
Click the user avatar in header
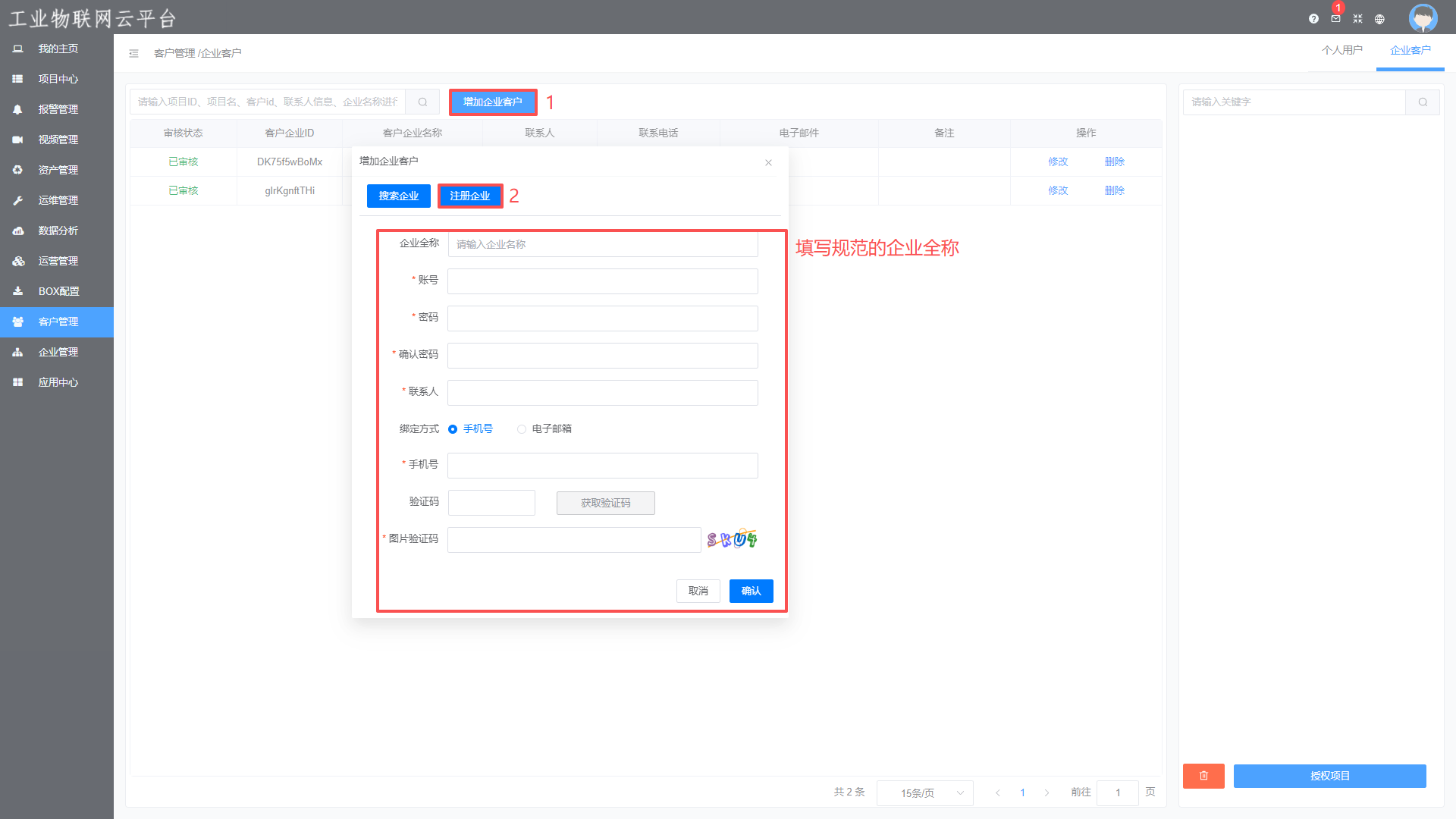pyautogui.click(x=1423, y=17)
